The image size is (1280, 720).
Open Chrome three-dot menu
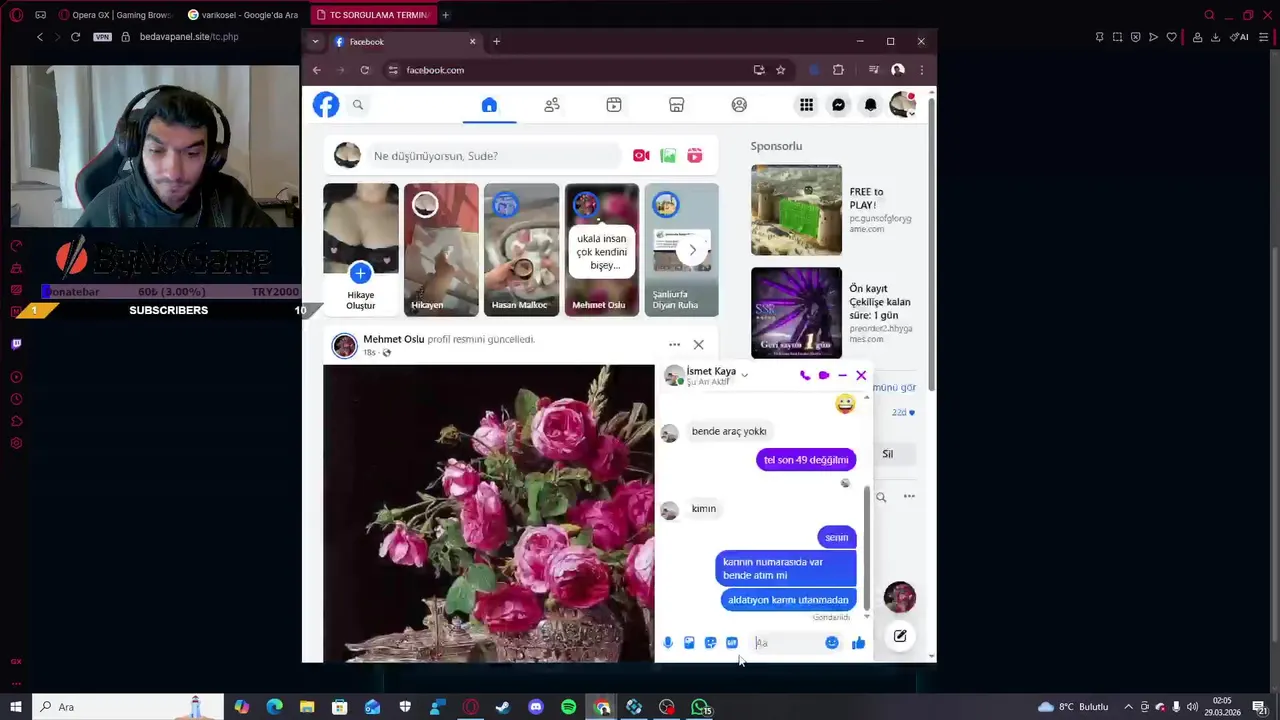click(921, 70)
